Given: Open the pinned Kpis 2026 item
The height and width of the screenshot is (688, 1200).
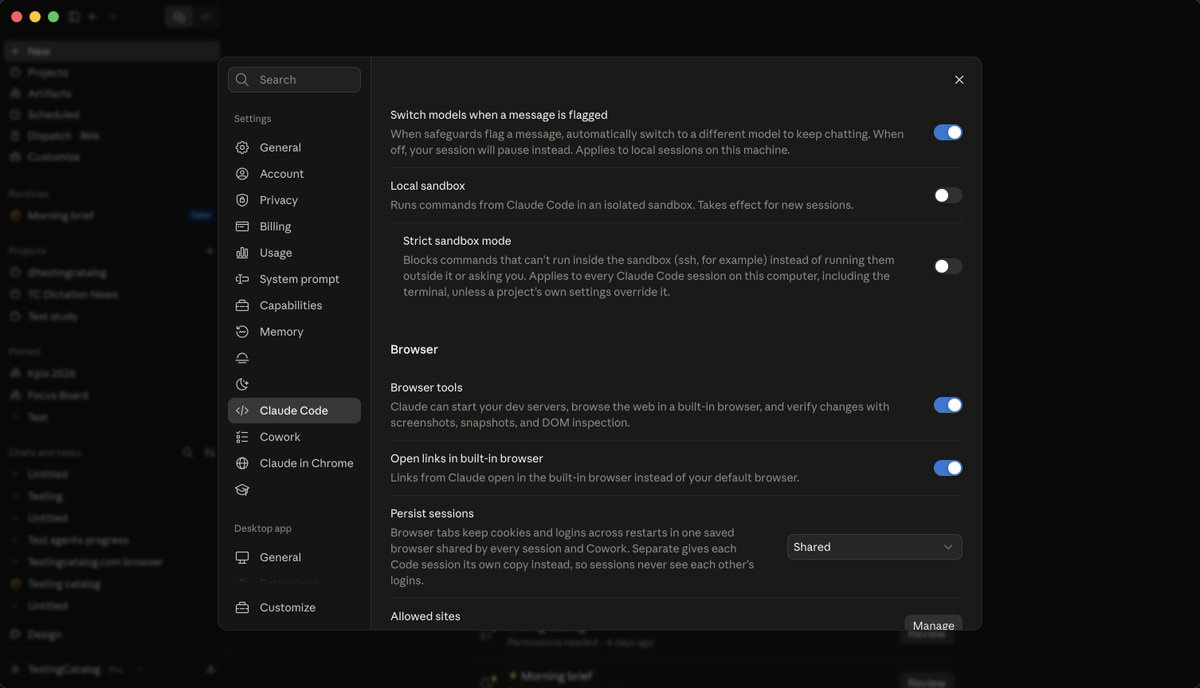Looking at the screenshot, I should pos(112,373).
